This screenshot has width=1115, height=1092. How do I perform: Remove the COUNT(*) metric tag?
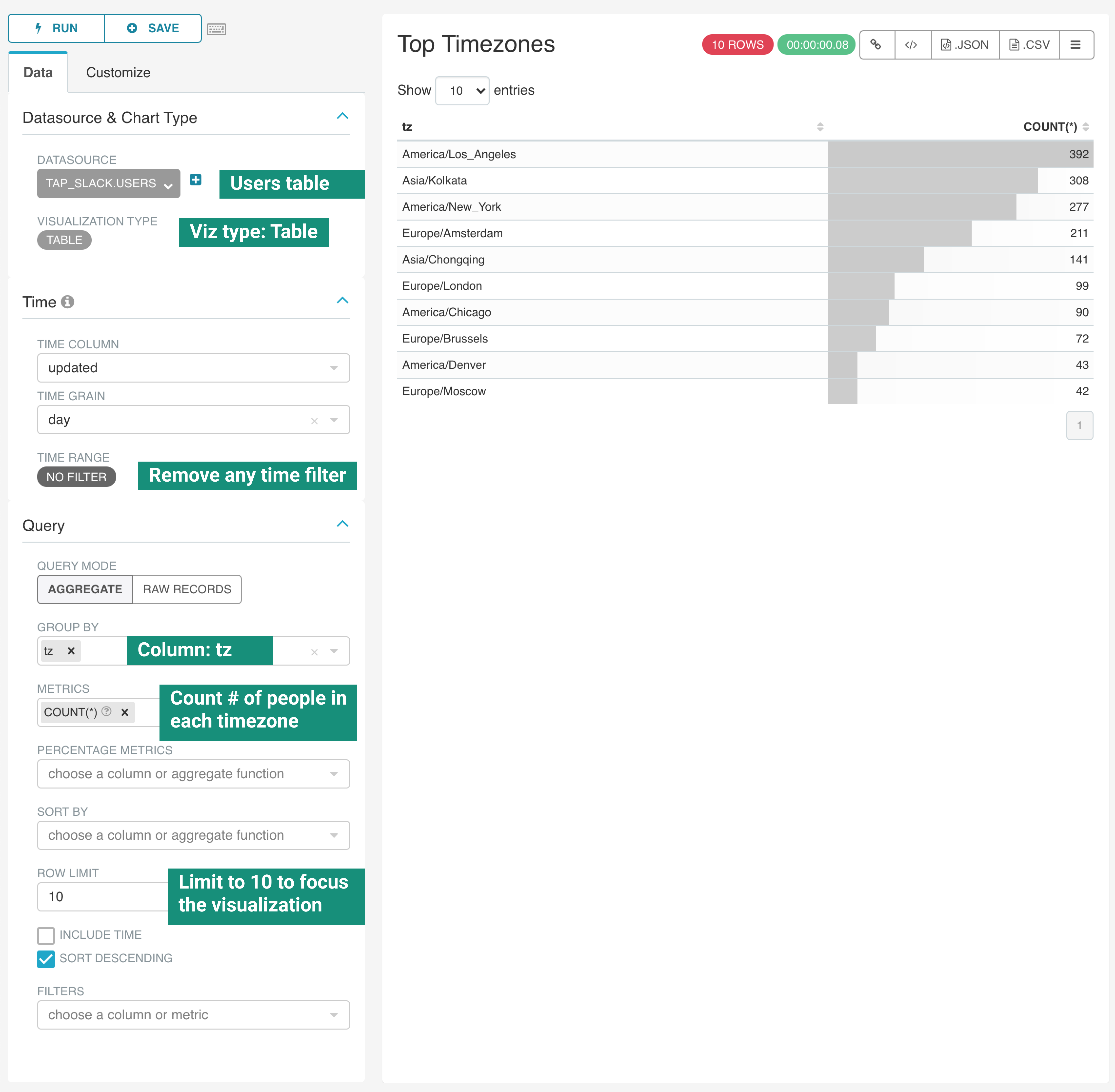click(124, 712)
